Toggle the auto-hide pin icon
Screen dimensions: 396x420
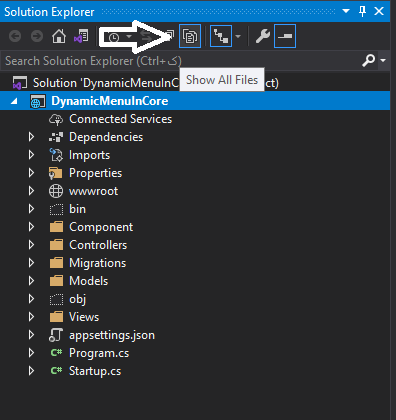[x=363, y=11]
